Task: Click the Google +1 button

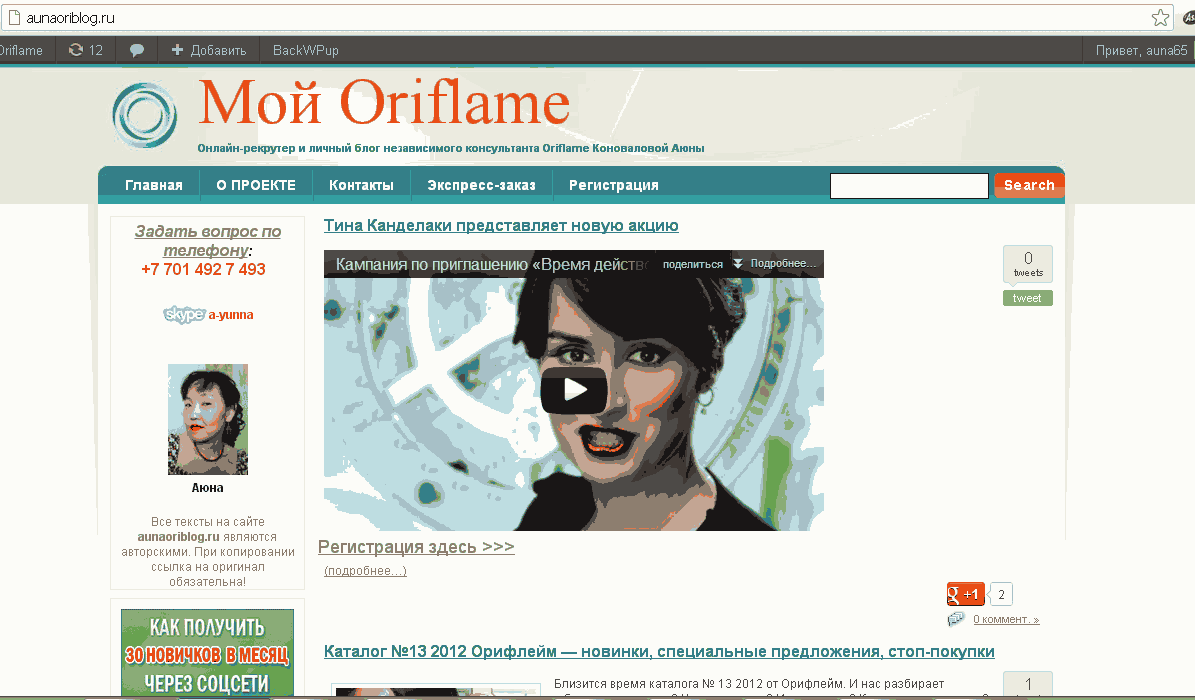Action: pyautogui.click(x=965, y=594)
